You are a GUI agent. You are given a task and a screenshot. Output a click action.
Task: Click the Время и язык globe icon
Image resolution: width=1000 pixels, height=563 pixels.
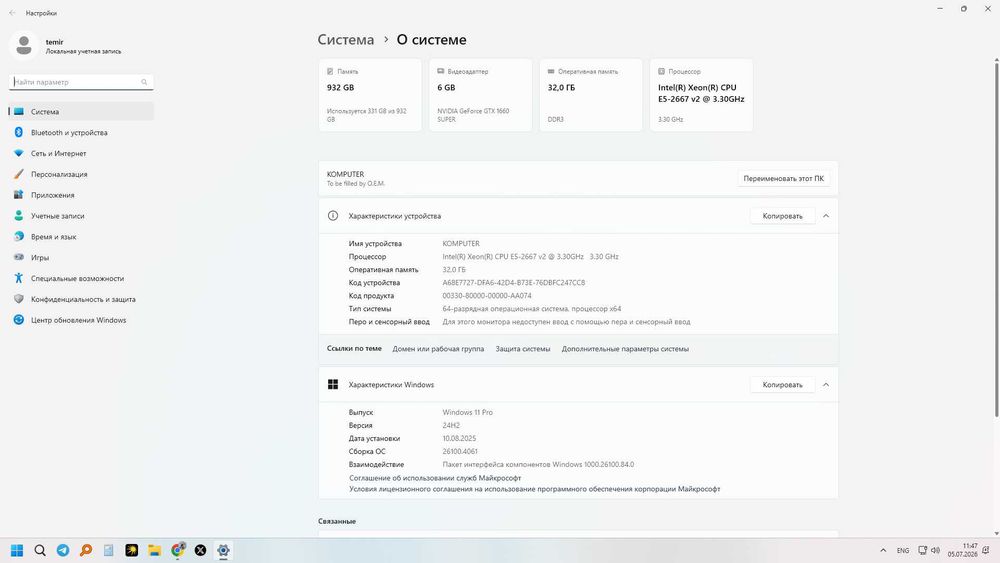coord(18,237)
